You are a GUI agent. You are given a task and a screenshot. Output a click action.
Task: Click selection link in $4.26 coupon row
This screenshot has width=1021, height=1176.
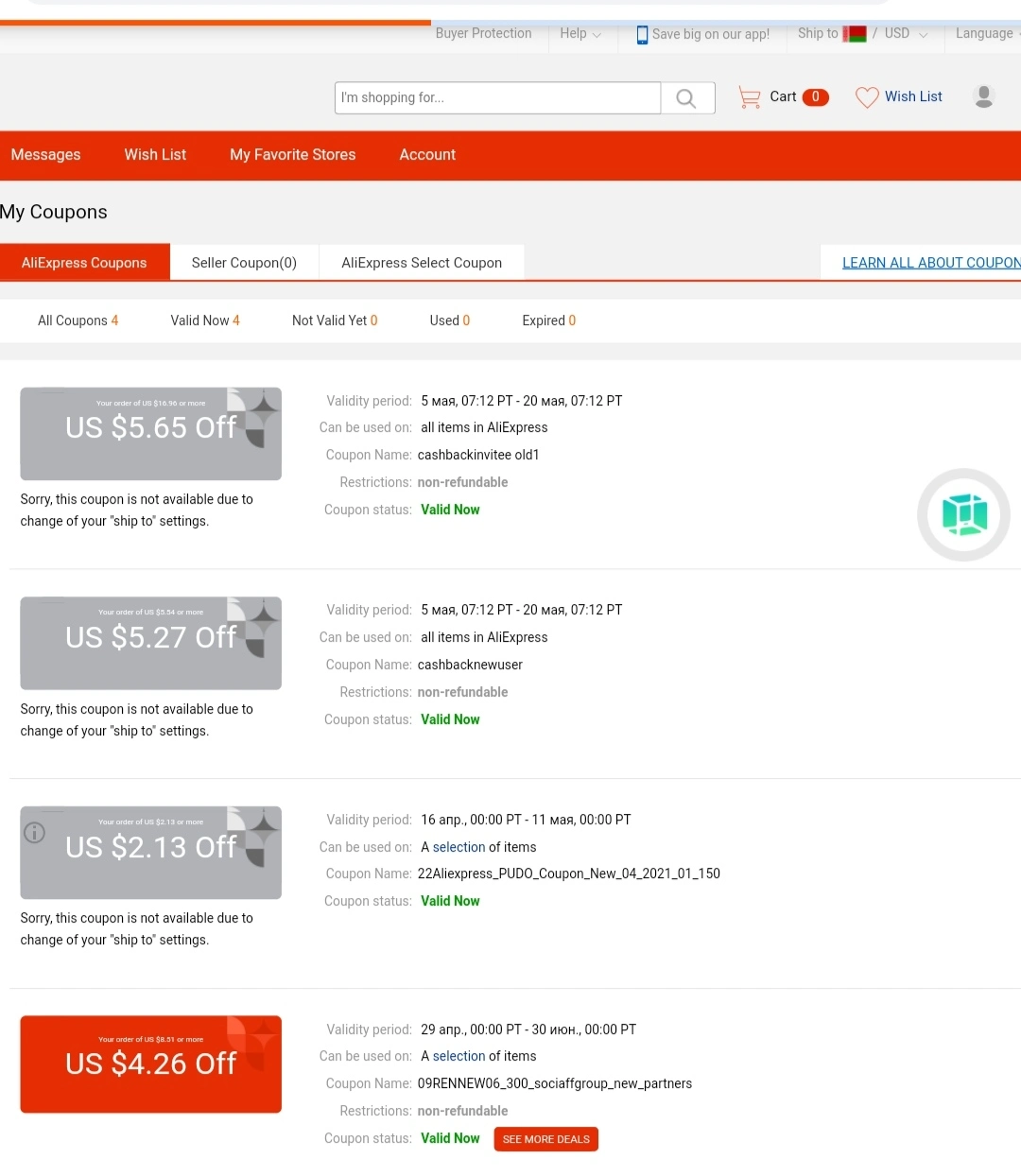[459, 1056]
